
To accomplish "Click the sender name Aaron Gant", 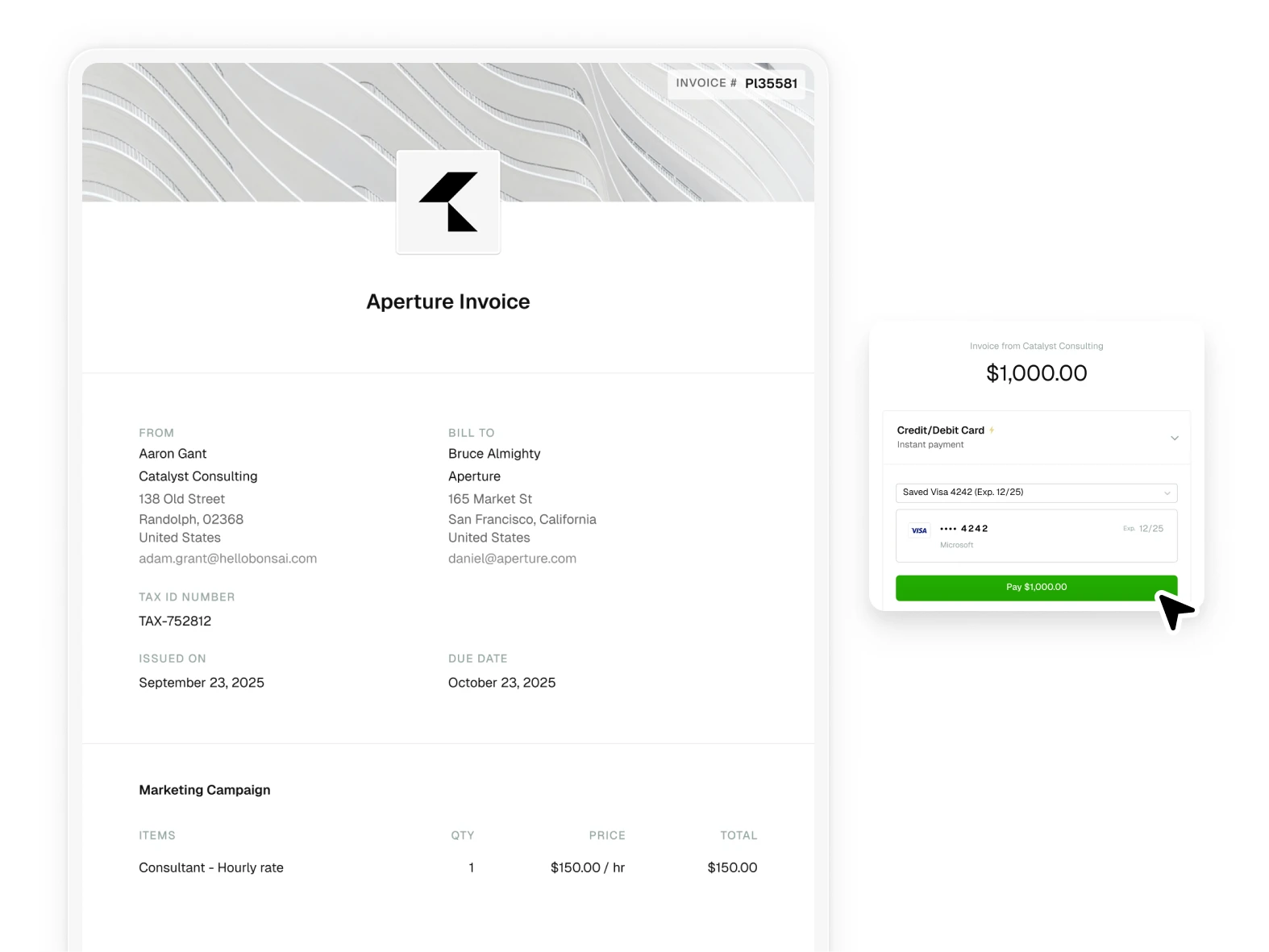I will (173, 454).
